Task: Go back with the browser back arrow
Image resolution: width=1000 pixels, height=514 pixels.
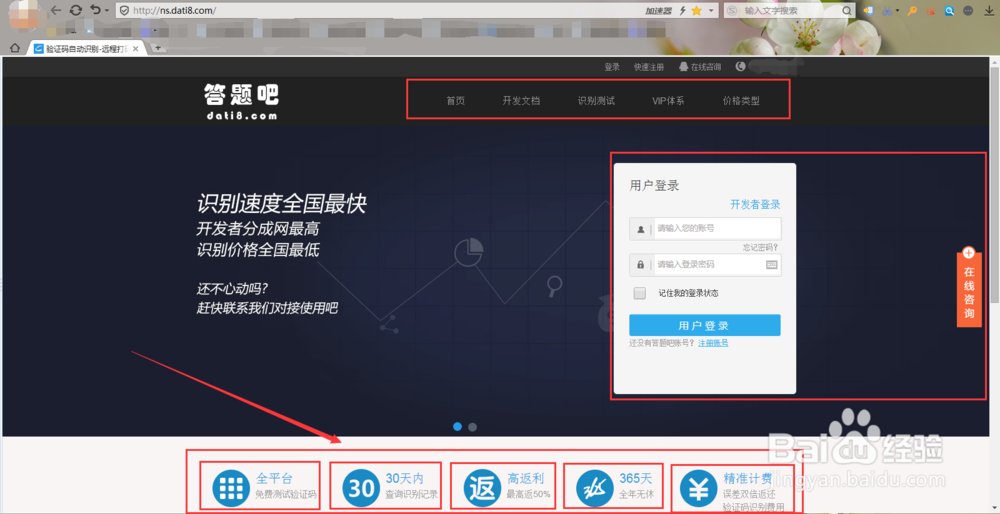Action: pos(56,10)
